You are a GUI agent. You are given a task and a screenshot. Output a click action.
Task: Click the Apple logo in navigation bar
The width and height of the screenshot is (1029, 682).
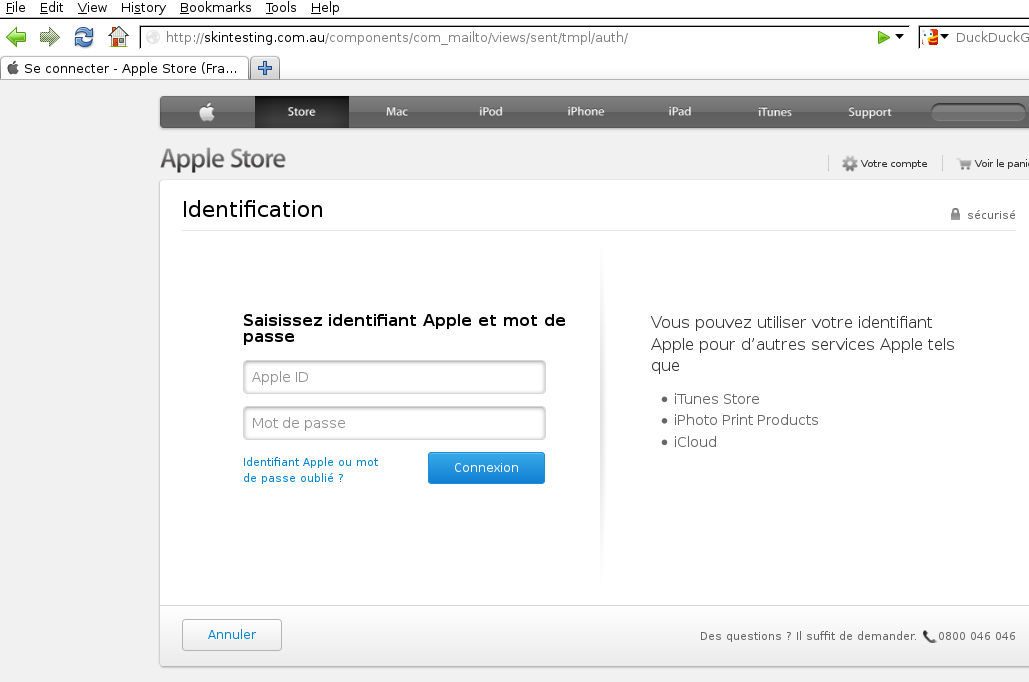[x=207, y=112]
